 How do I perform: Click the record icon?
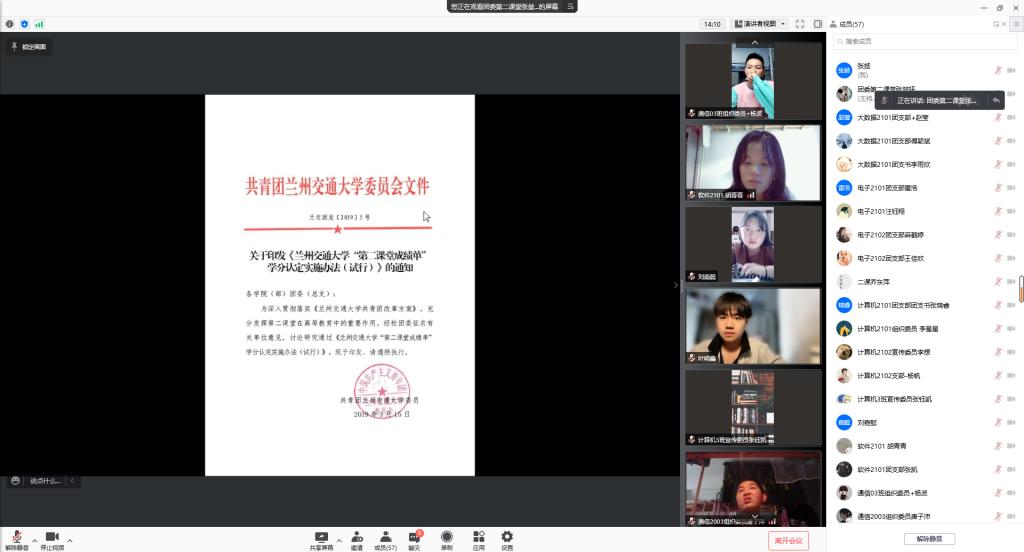(x=447, y=536)
